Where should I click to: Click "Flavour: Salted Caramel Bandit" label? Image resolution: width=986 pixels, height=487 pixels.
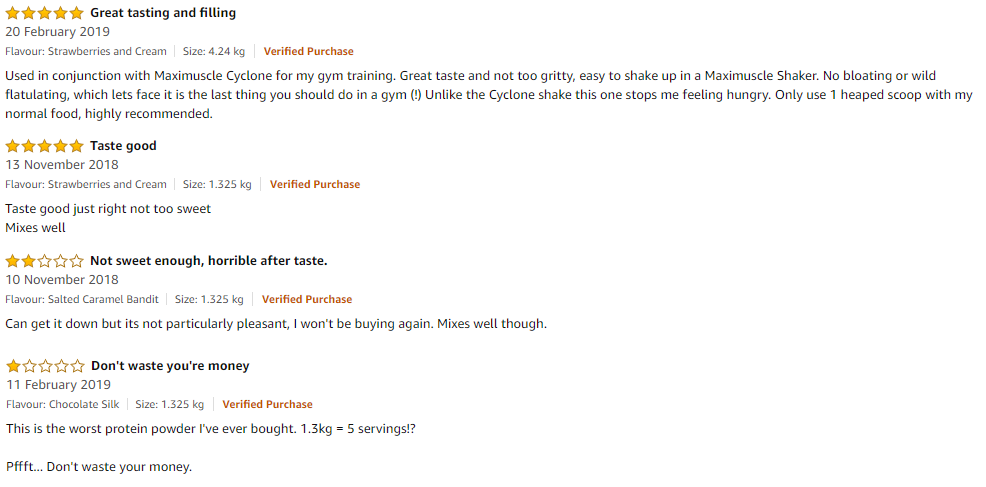[x=82, y=299]
